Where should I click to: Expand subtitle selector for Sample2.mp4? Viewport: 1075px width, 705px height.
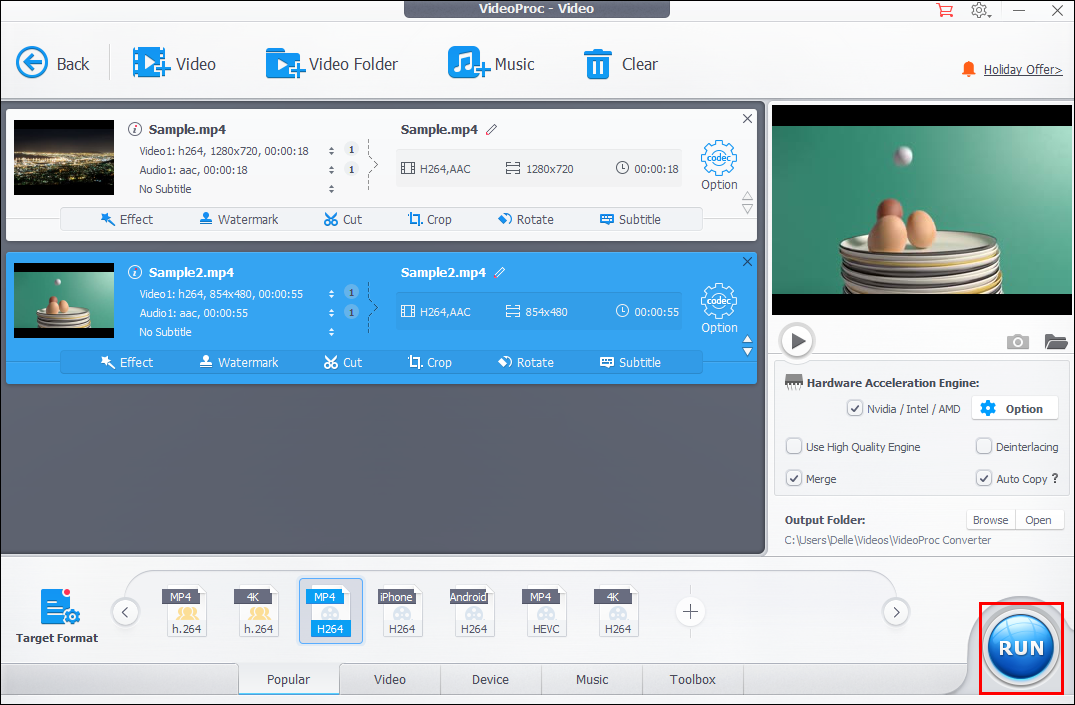331,332
